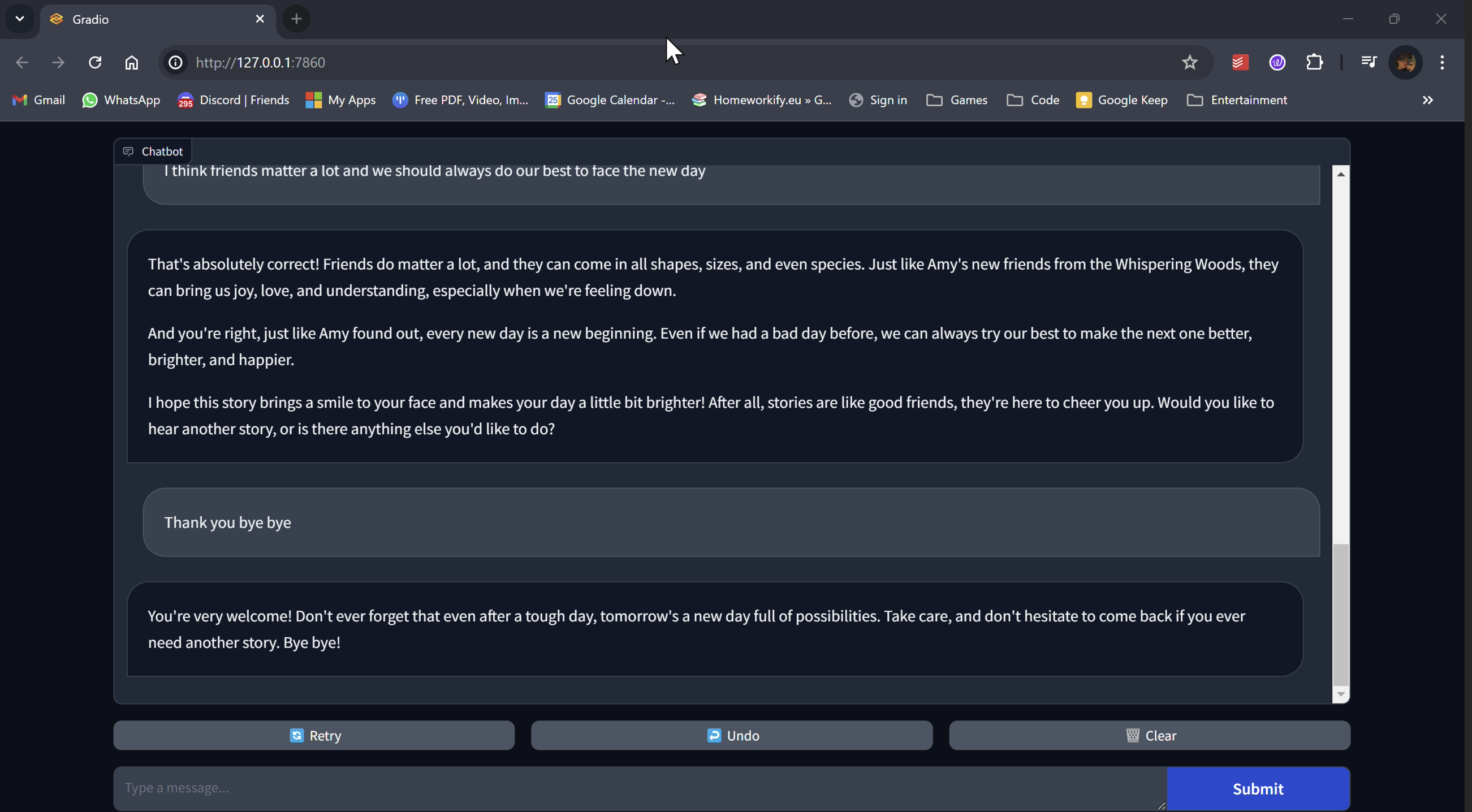Image resolution: width=1472 pixels, height=812 pixels.
Task: Open the Games bookmark folder
Action: click(957, 100)
